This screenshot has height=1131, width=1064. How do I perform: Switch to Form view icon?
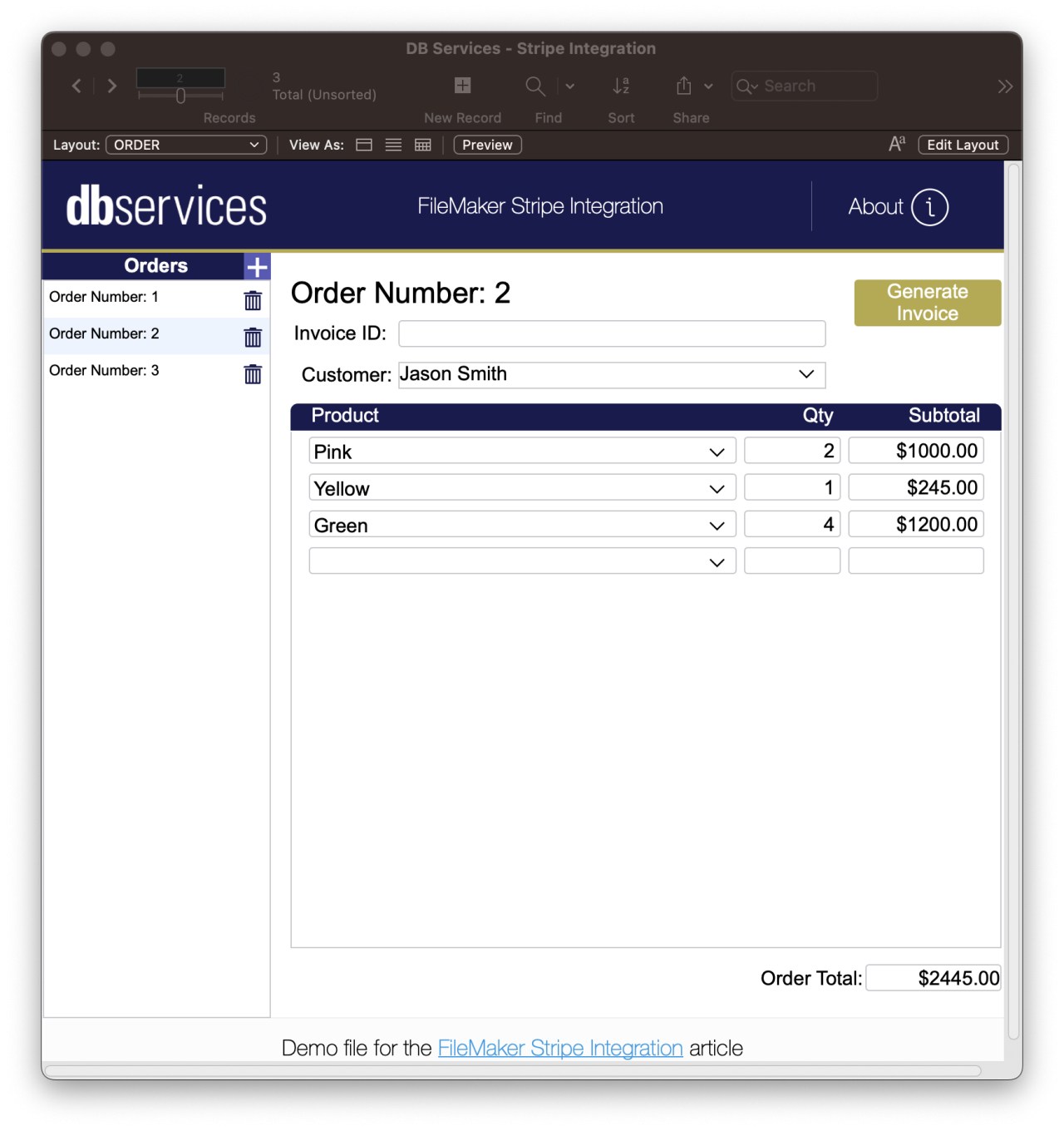click(x=364, y=145)
